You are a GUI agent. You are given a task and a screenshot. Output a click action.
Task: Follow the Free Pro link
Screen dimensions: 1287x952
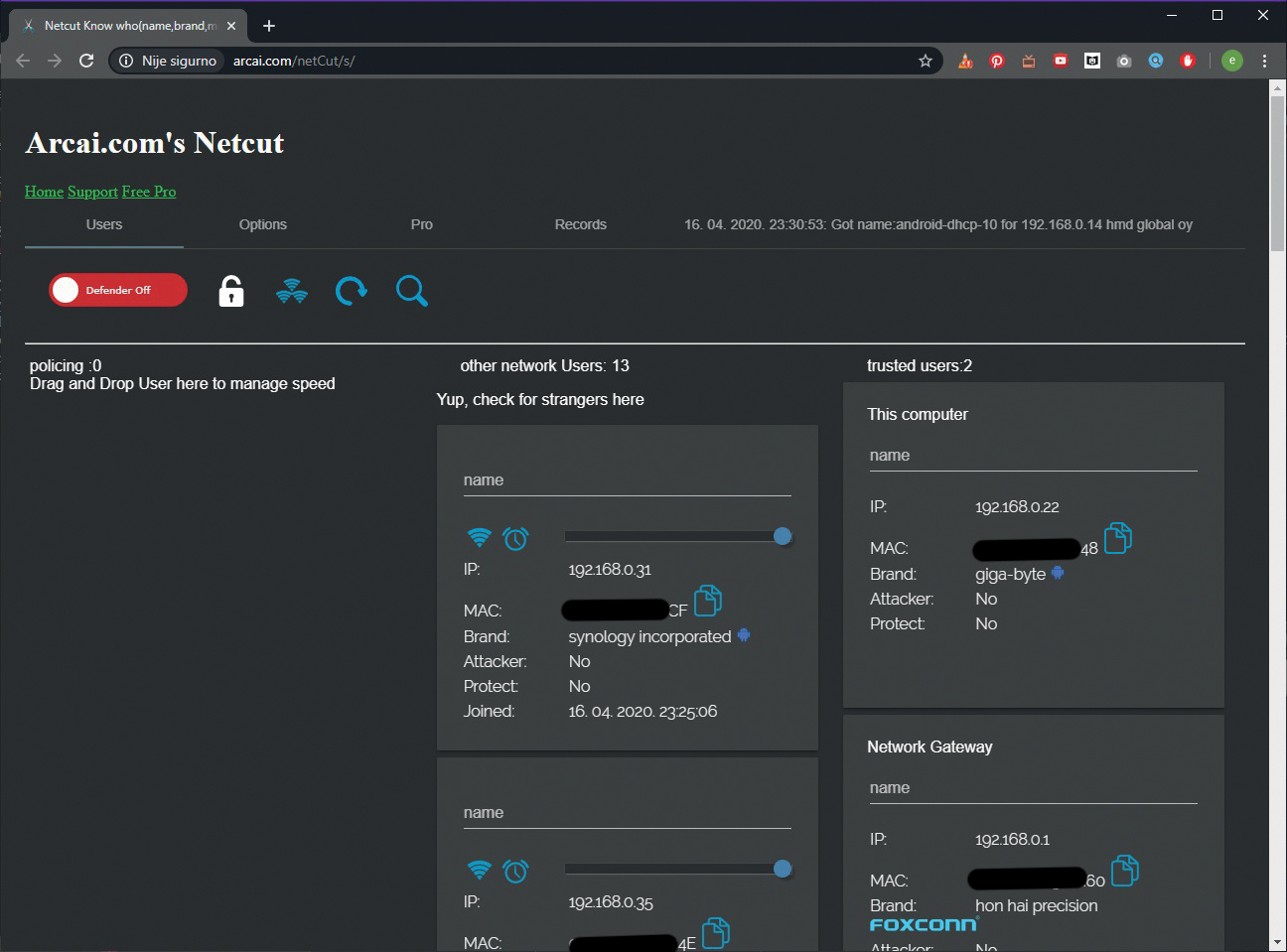[x=149, y=192]
